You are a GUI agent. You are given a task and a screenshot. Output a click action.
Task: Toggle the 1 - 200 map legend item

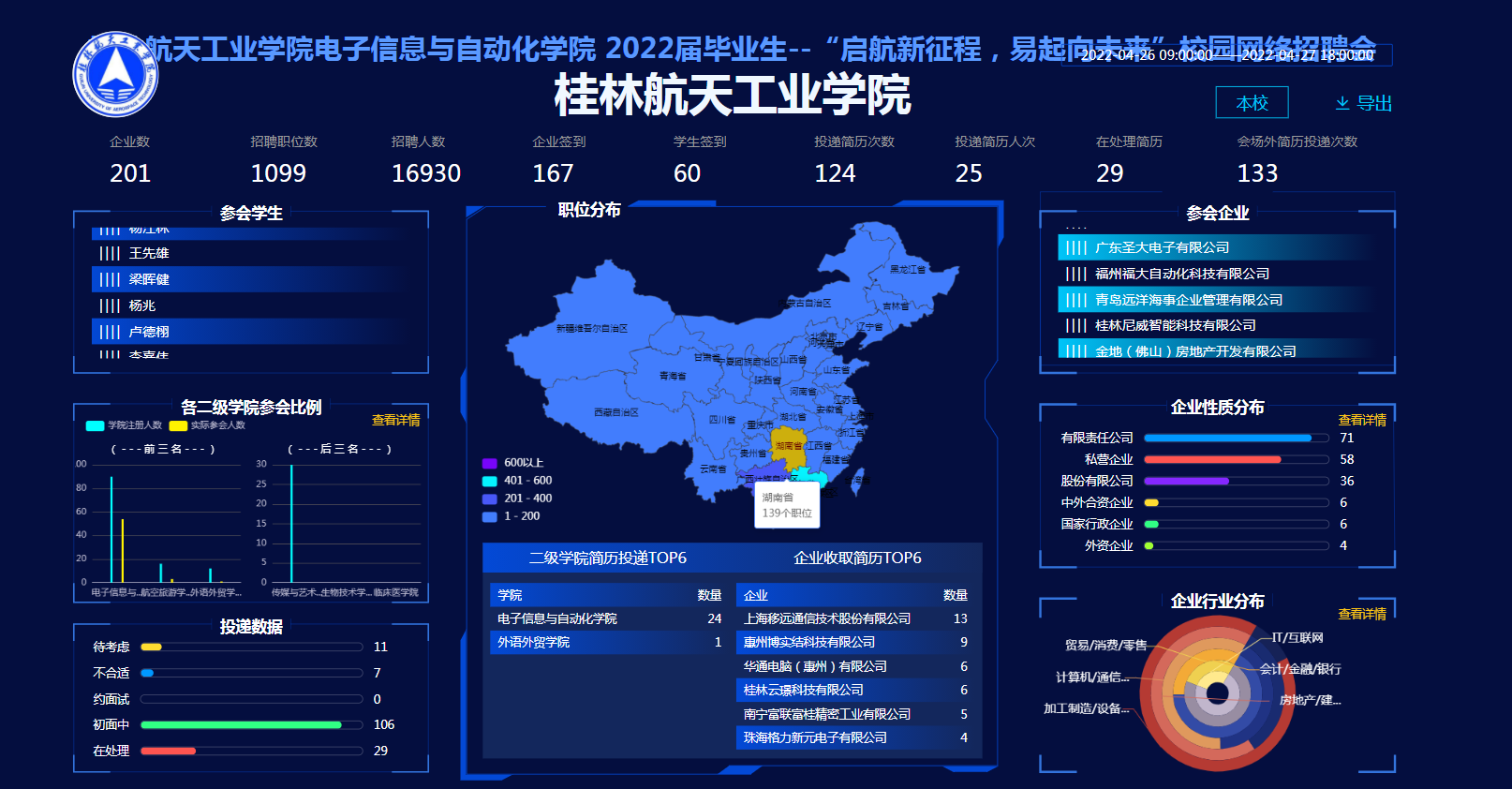tap(489, 516)
